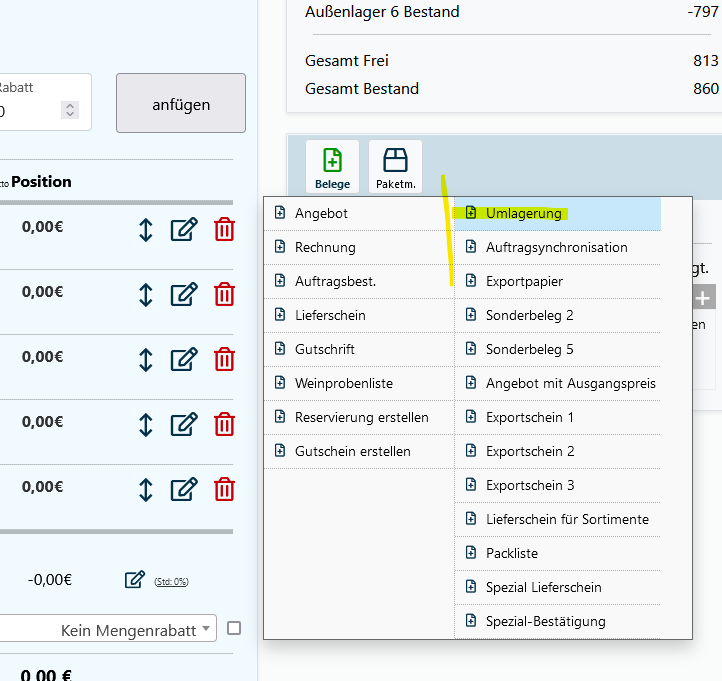
Task: Select Umlagerung from the menu
Action: [523, 213]
